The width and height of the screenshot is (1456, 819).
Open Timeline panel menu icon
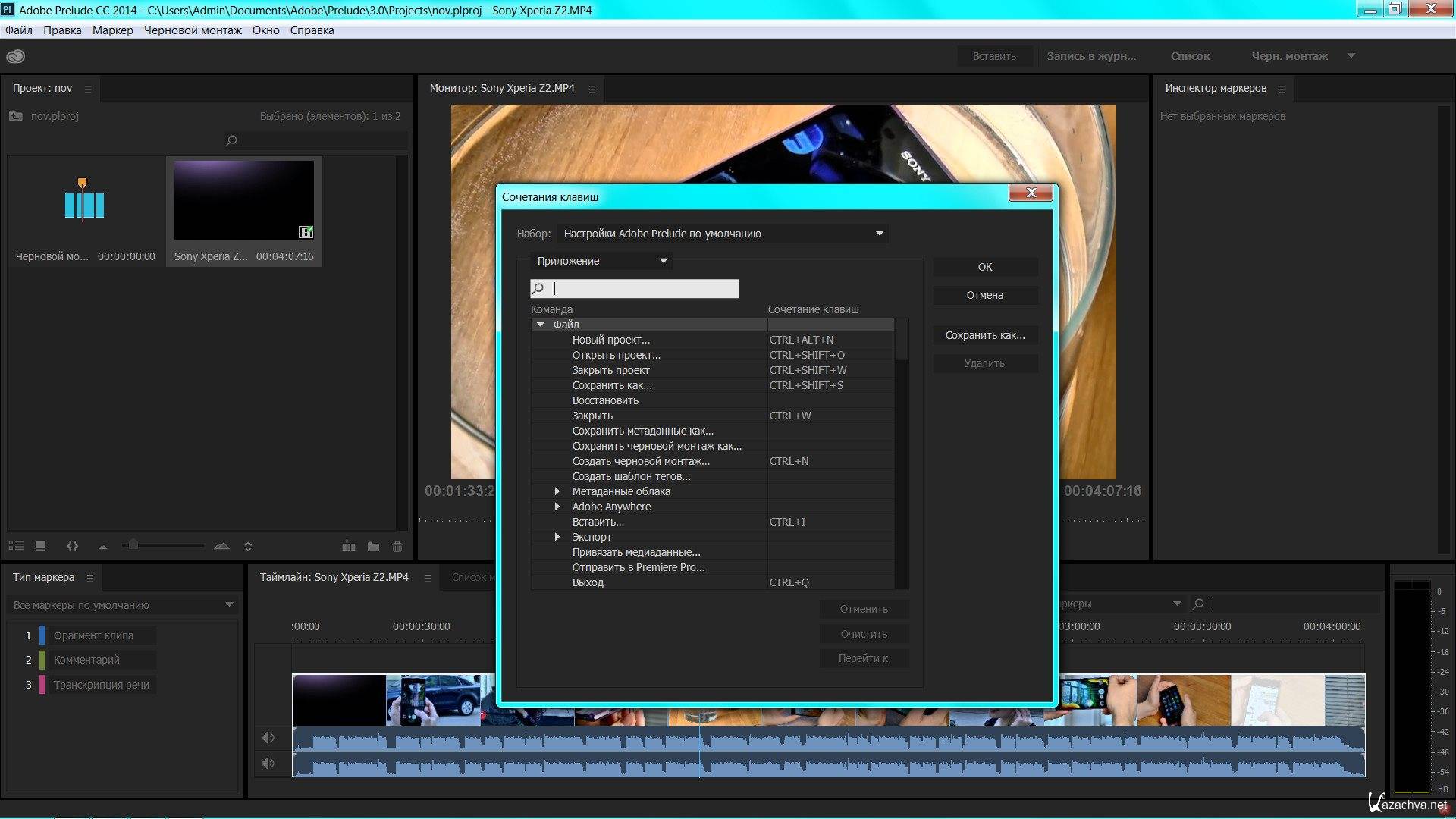(x=428, y=578)
